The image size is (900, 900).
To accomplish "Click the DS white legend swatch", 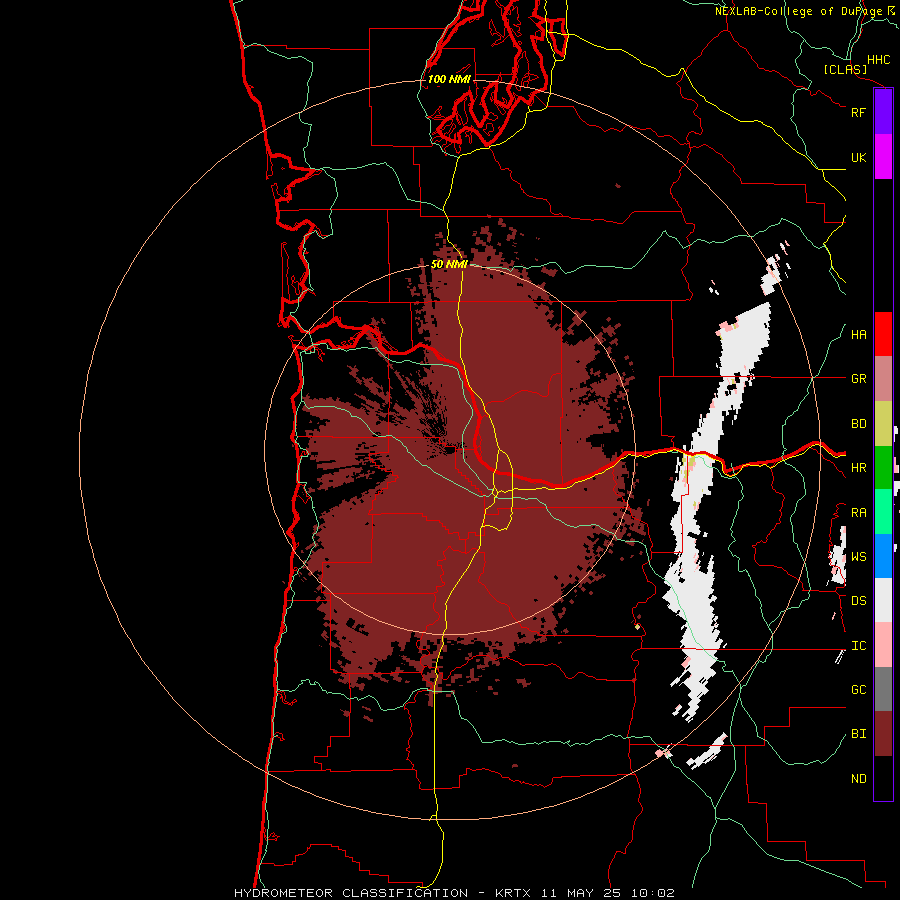I will pyautogui.click(x=883, y=600).
